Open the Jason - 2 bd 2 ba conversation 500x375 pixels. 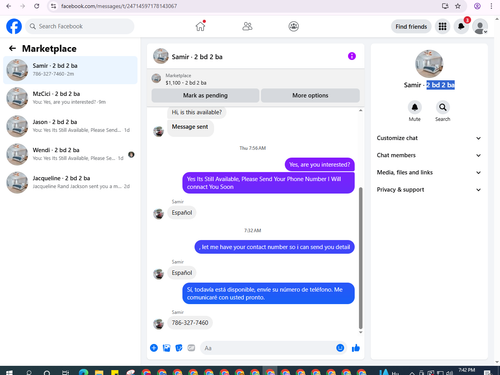(x=70, y=126)
